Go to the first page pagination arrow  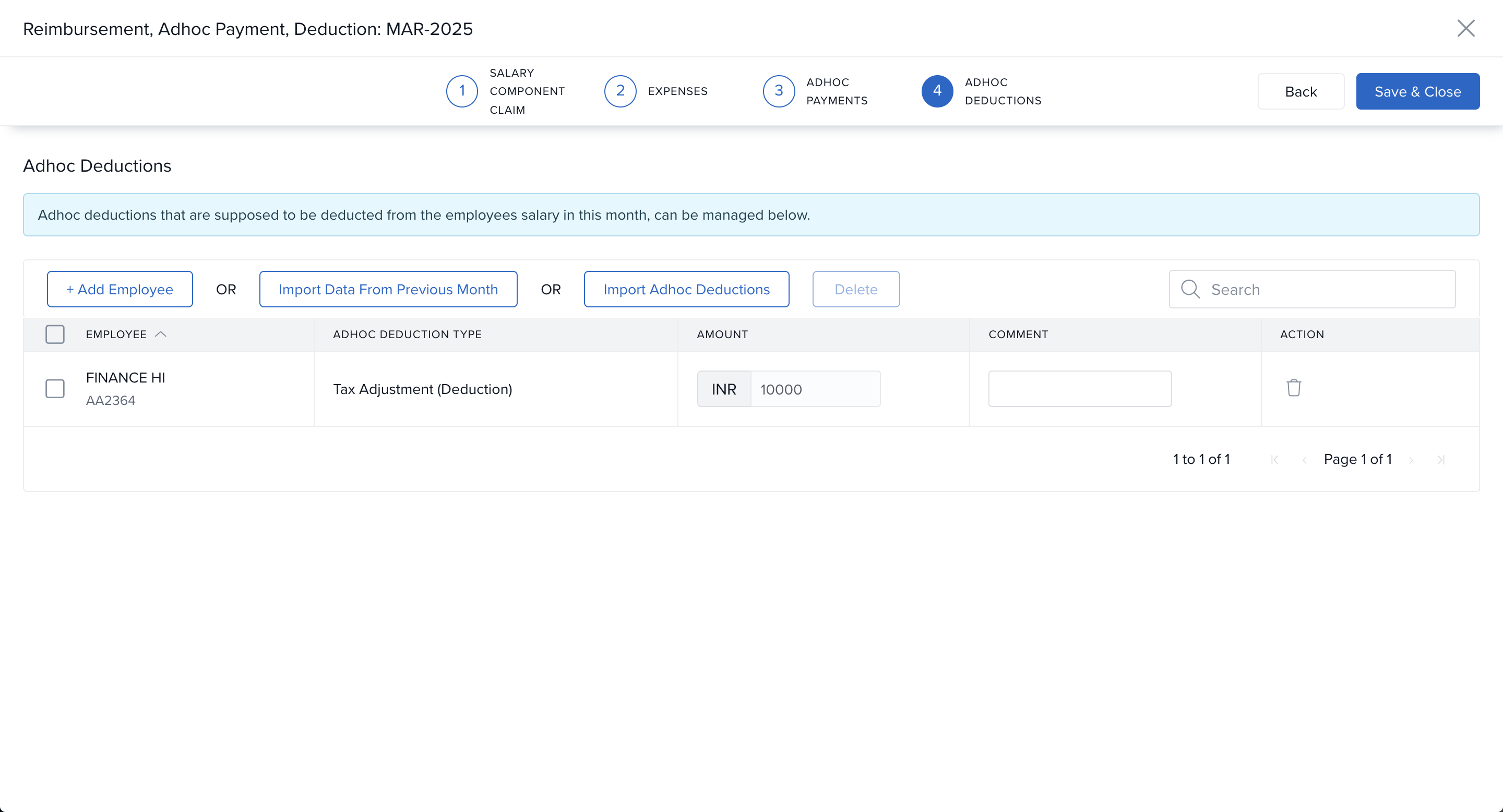click(1274, 460)
